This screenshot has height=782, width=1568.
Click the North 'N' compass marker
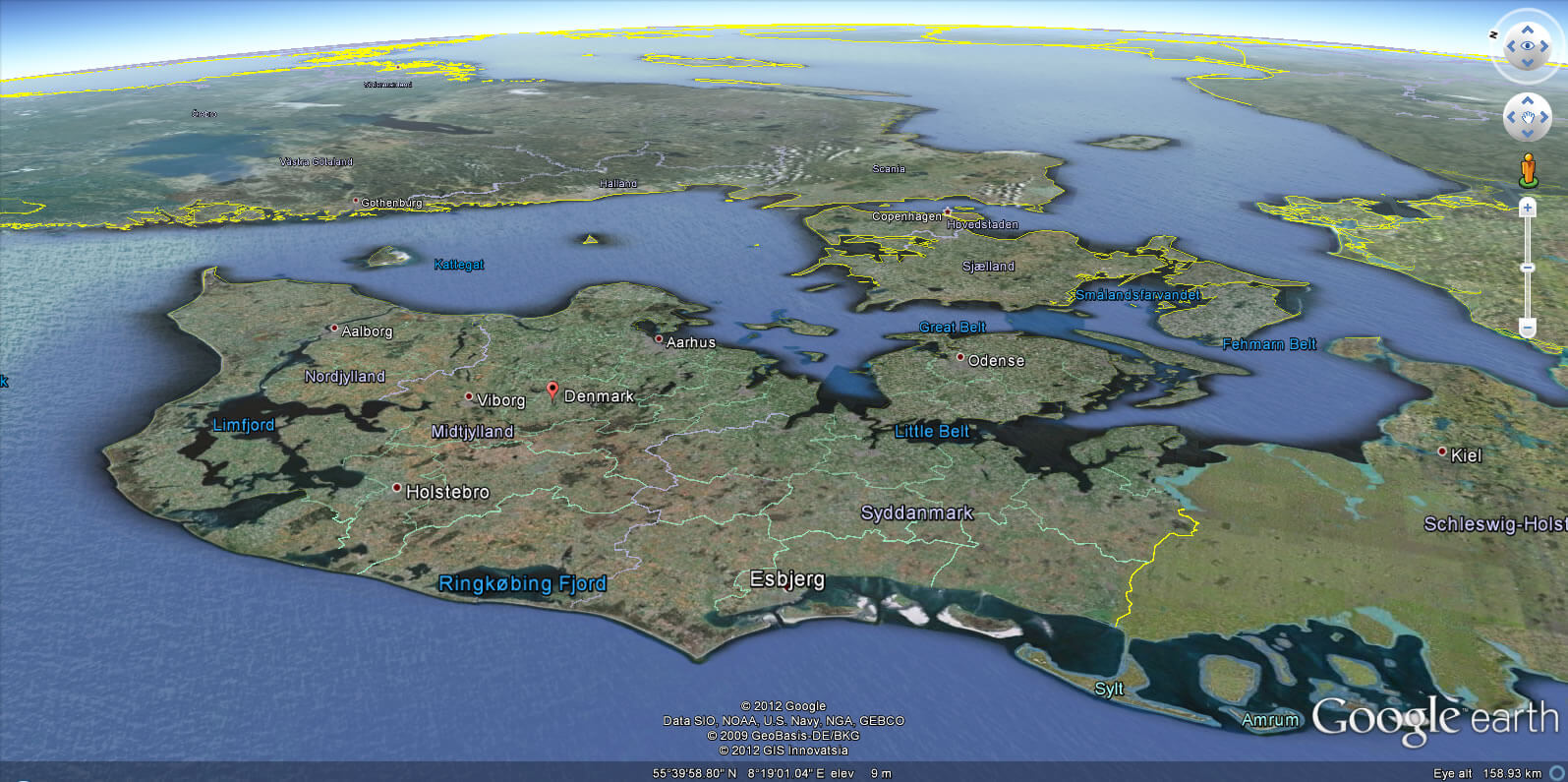[x=1493, y=34]
